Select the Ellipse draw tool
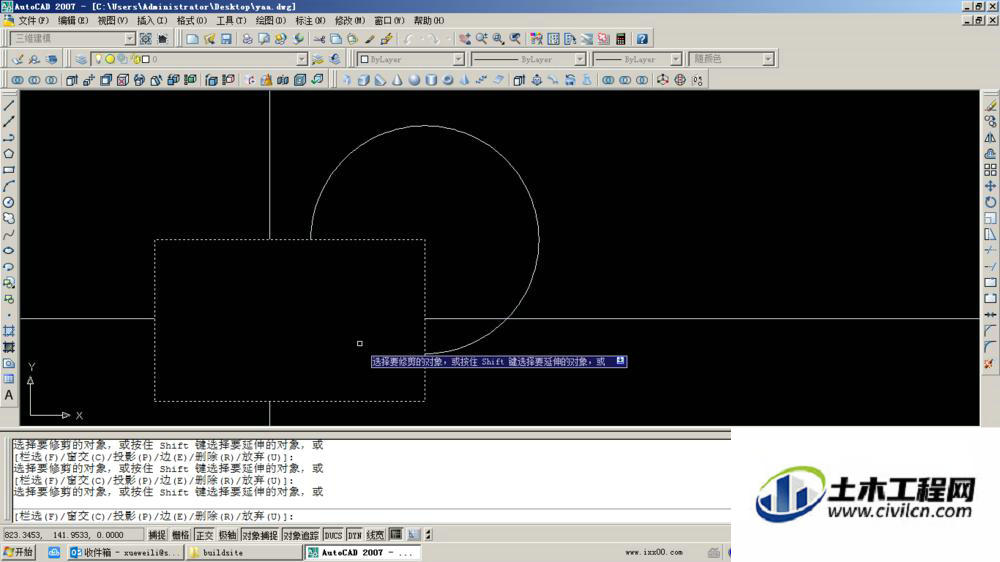This screenshot has height=562, width=1000. [x=9, y=251]
